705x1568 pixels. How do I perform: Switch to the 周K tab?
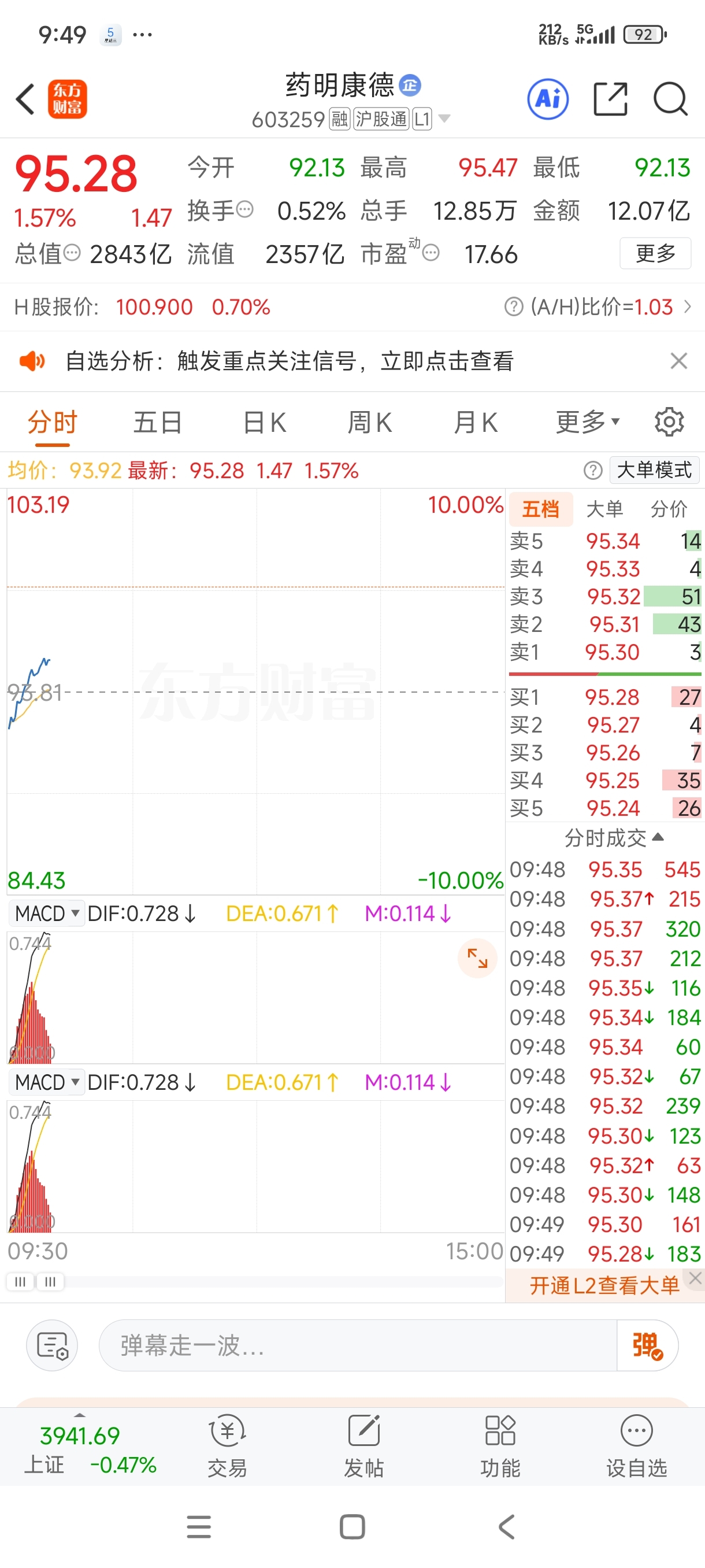point(370,422)
